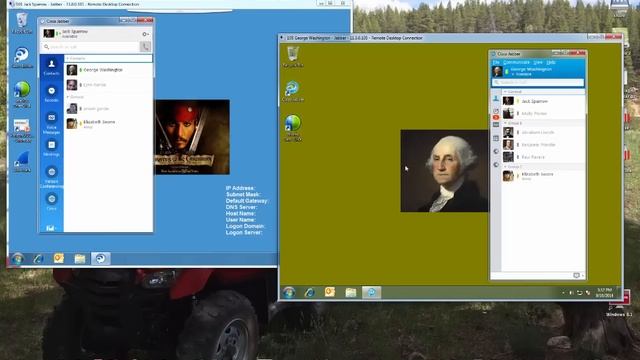640x360 pixels.
Task: Launch Internet Explorer from right remote taskbar
Action: pyautogui.click(x=309, y=292)
